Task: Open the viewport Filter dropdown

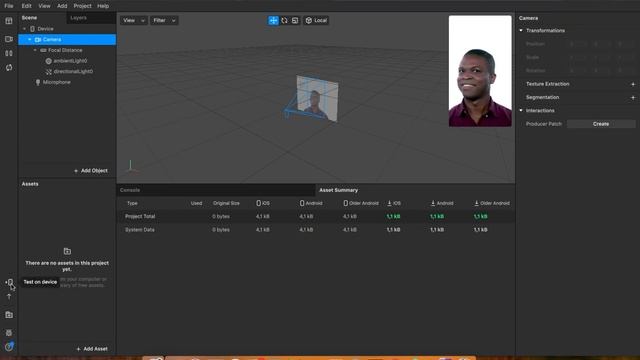Action: coord(164,20)
